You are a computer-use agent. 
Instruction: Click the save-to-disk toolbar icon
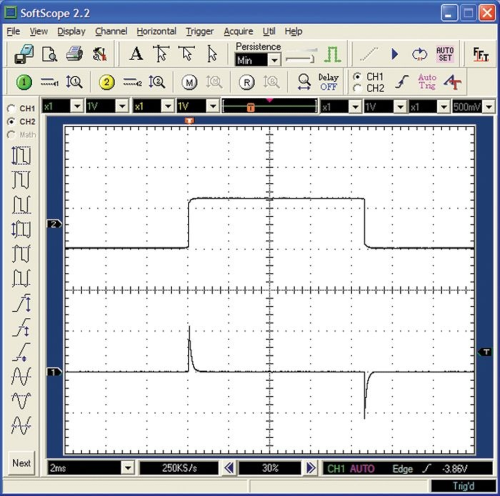pos(24,54)
